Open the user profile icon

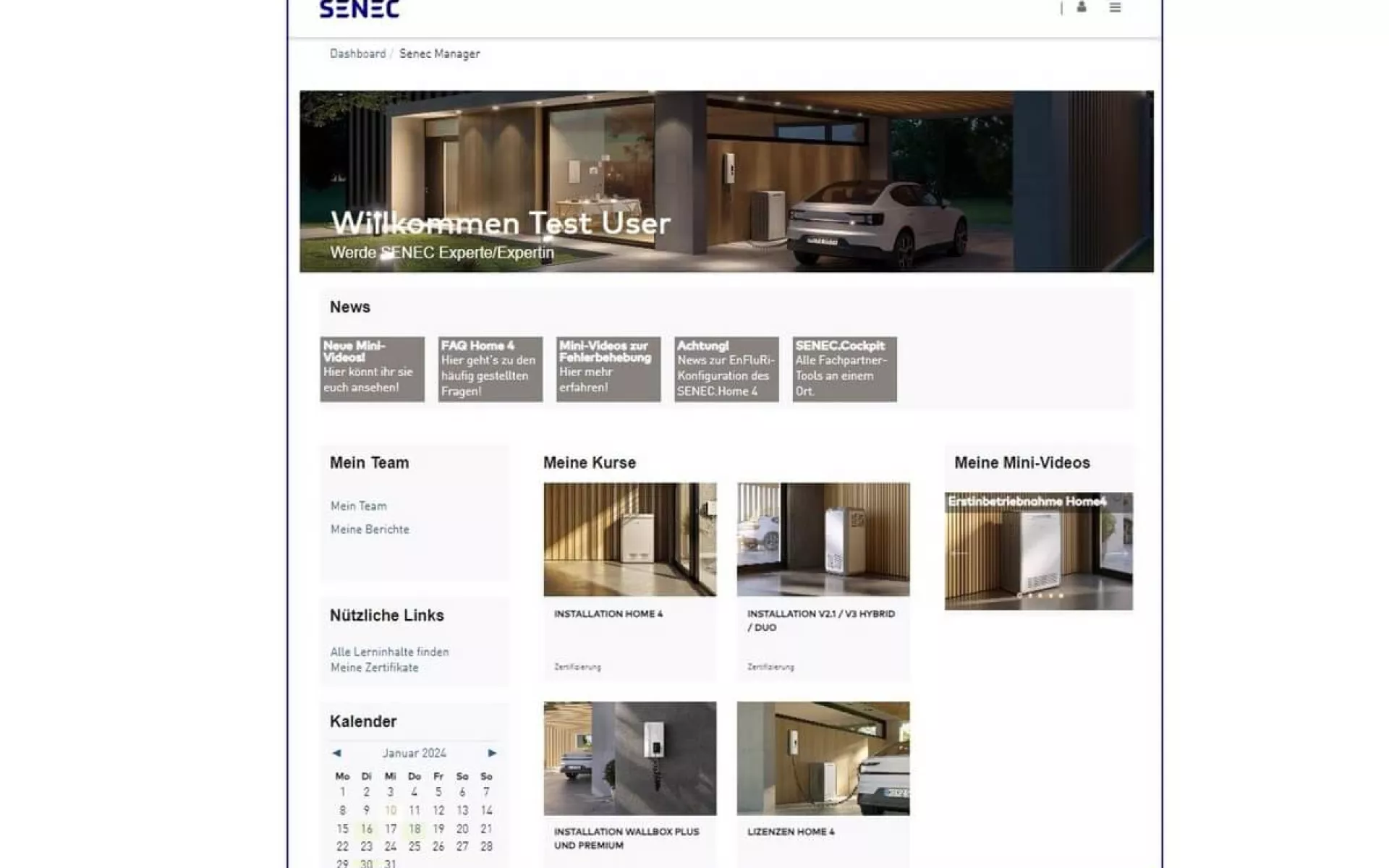coord(1081,7)
